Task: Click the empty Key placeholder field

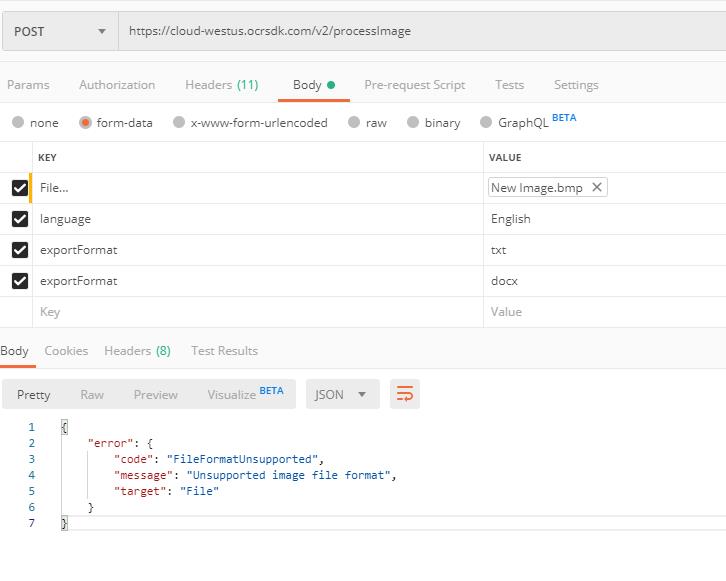Action: coord(257,312)
